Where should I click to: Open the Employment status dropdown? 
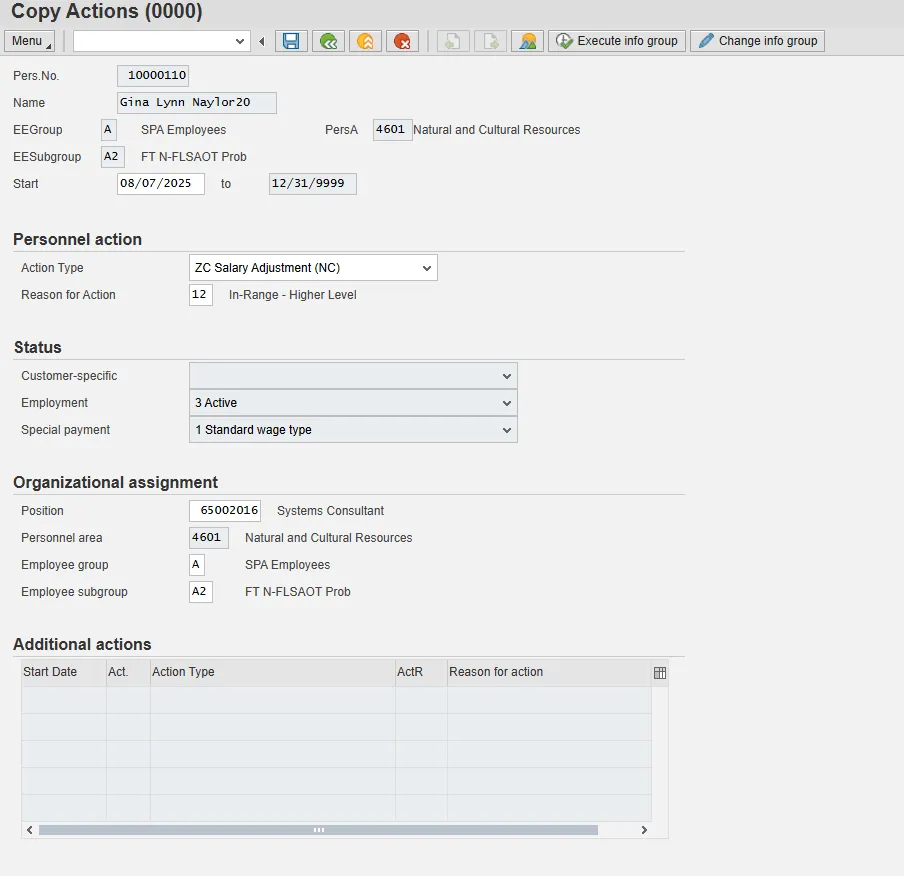(x=507, y=403)
